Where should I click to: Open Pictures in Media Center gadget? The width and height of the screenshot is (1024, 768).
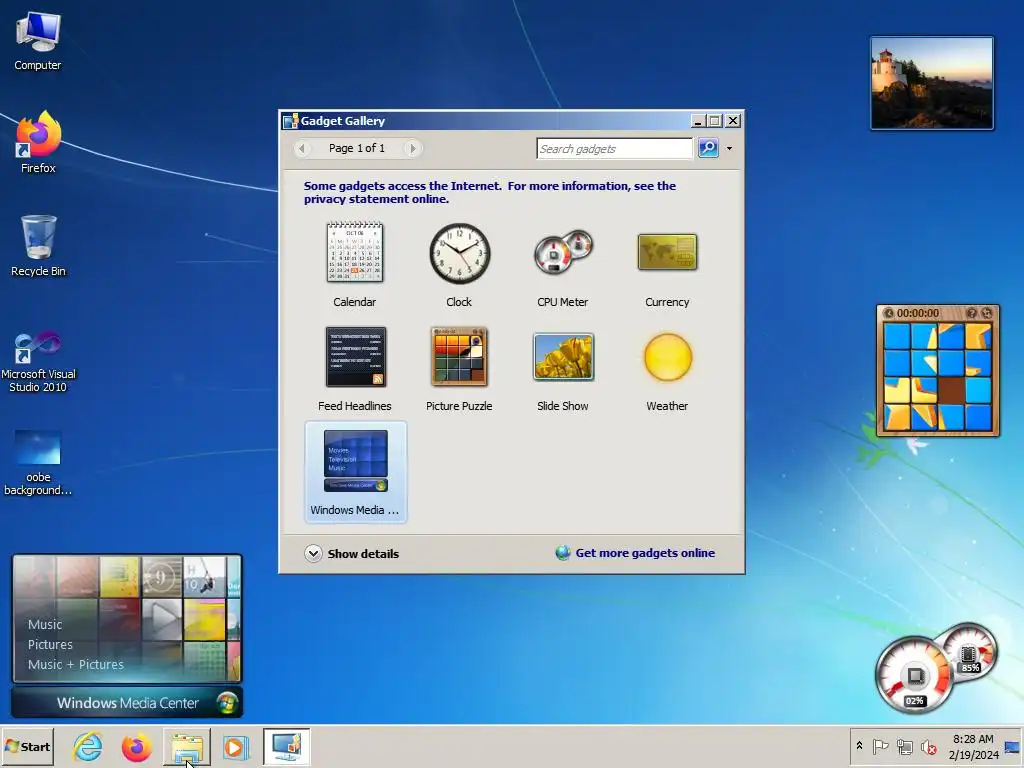(x=50, y=645)
